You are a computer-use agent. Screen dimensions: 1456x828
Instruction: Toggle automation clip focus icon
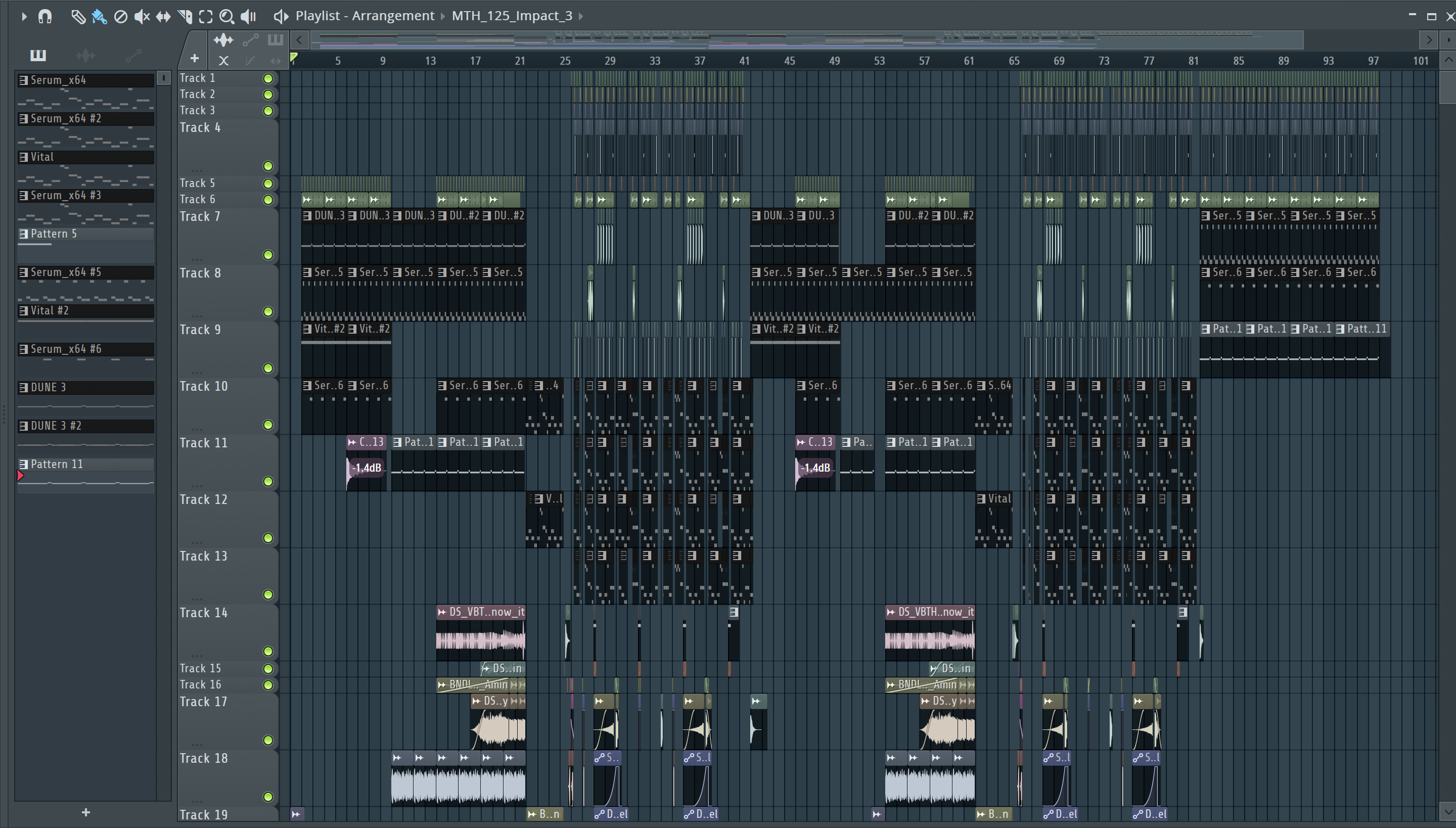click(x=250, y=40)
